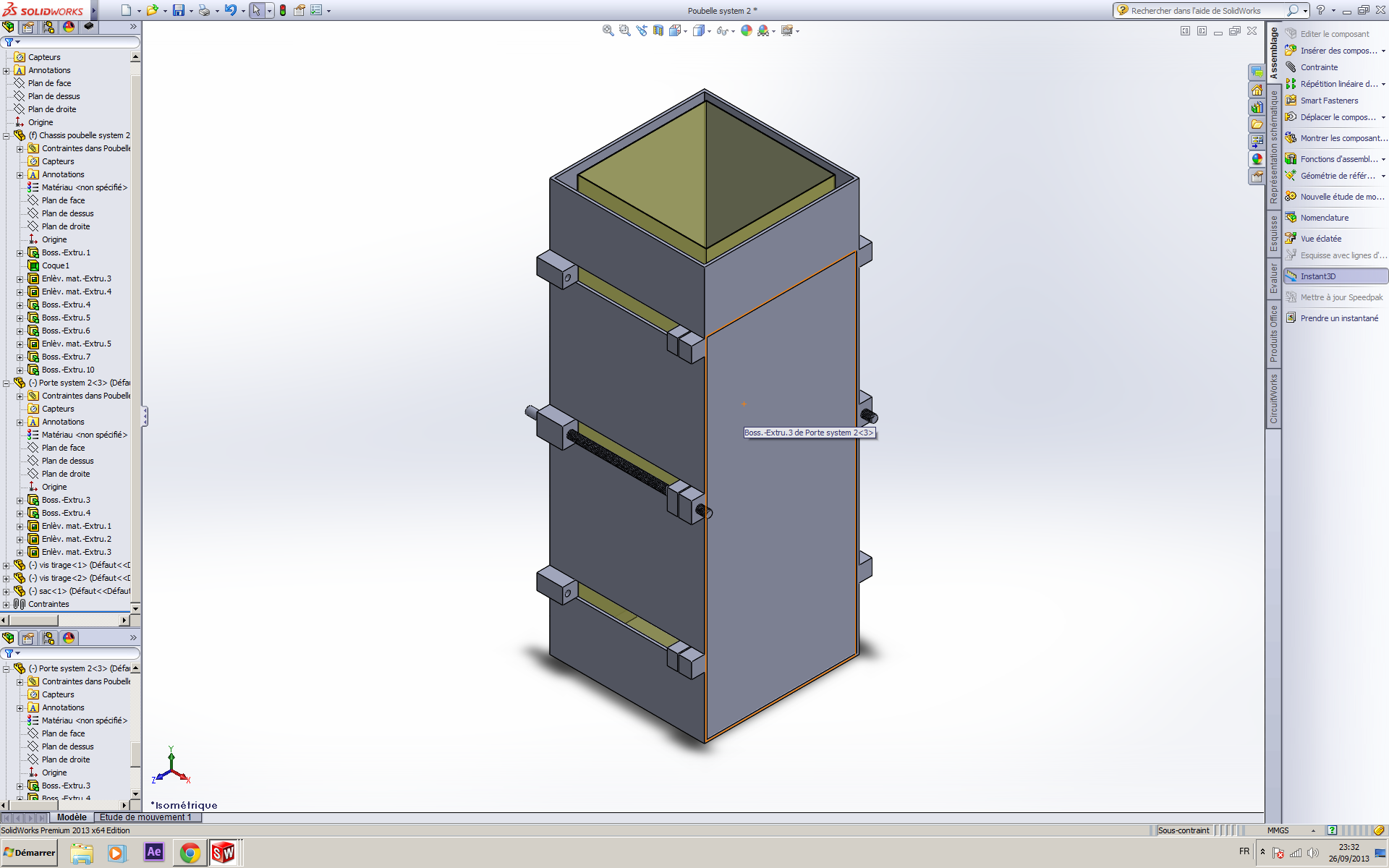Click the Previous view icon
This screenshot has height=868, width=1389.
[x=642, y=30]
